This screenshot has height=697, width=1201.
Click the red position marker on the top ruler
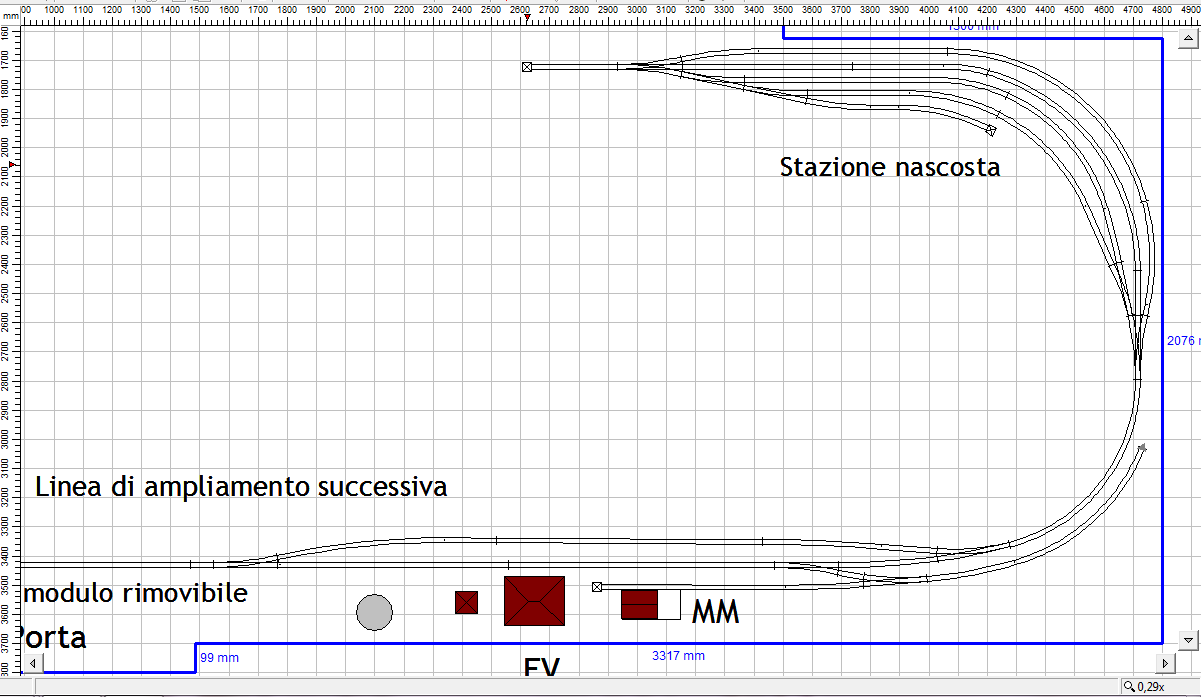[527, 18]
